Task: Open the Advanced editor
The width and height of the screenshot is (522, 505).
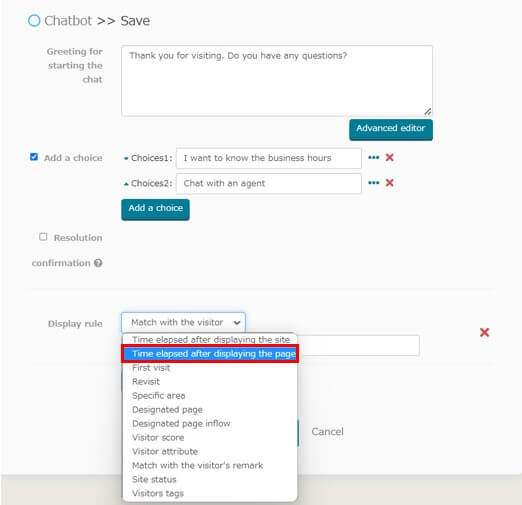Action: point(391,129)
